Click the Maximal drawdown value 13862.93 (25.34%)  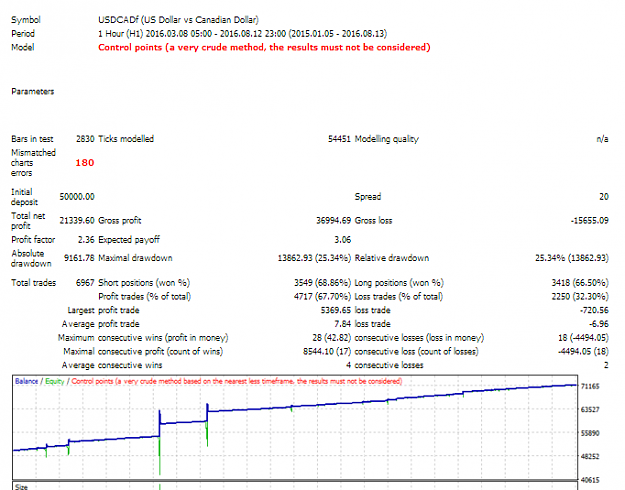click(x=314, y=258)
